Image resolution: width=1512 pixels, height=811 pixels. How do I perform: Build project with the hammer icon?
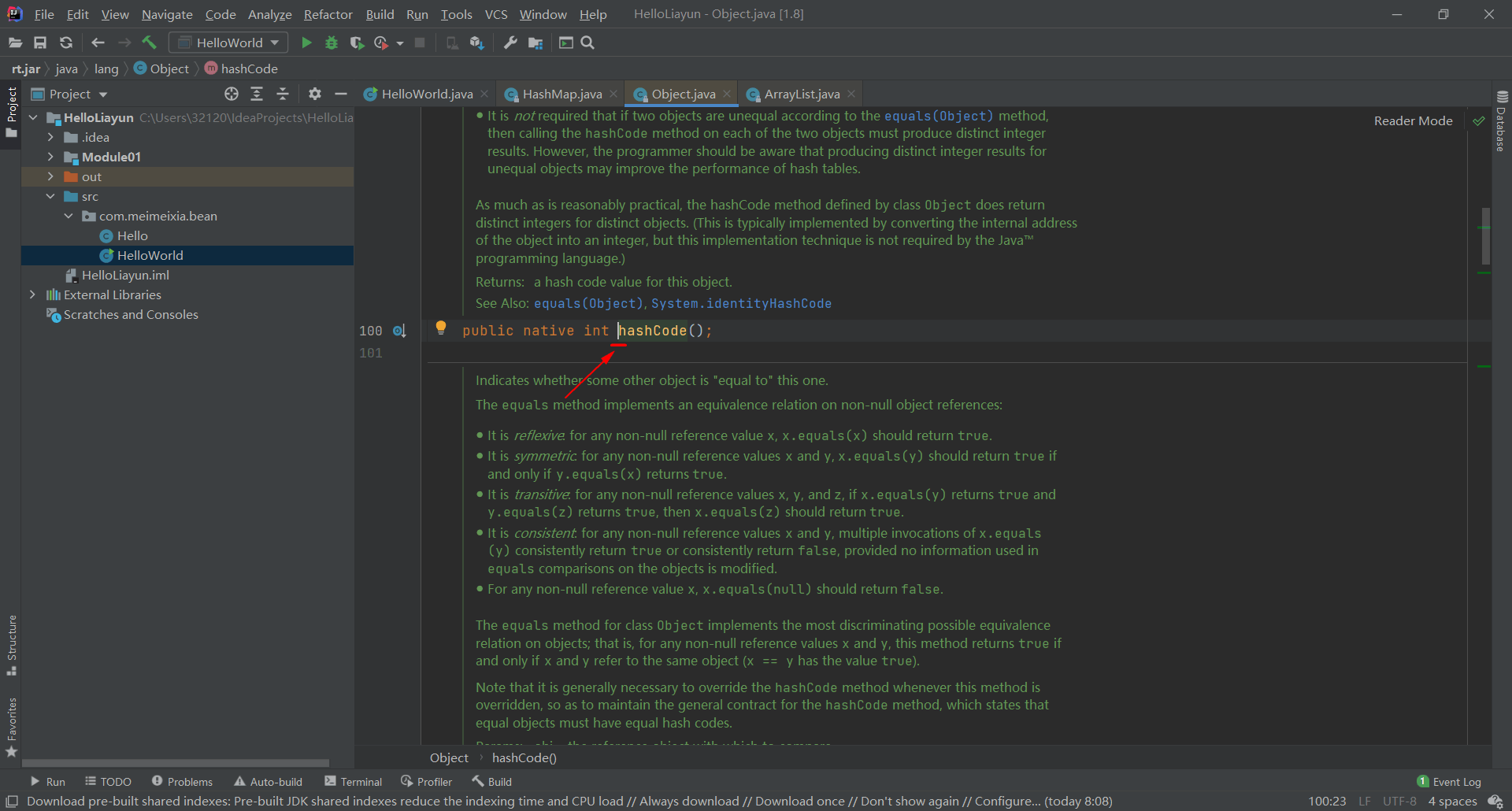point(150,43)
